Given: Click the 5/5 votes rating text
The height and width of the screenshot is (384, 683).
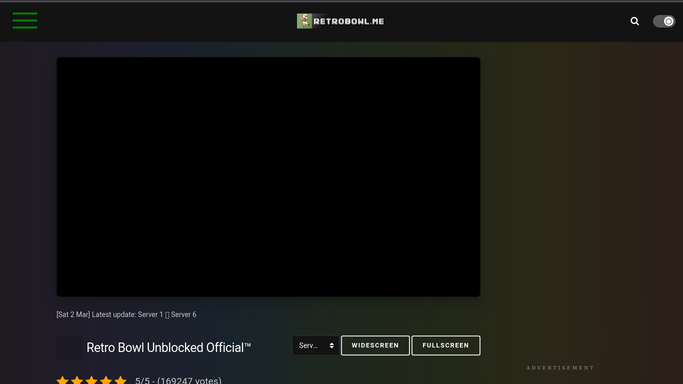Looking at the screenshot, I should pos(178,380).
